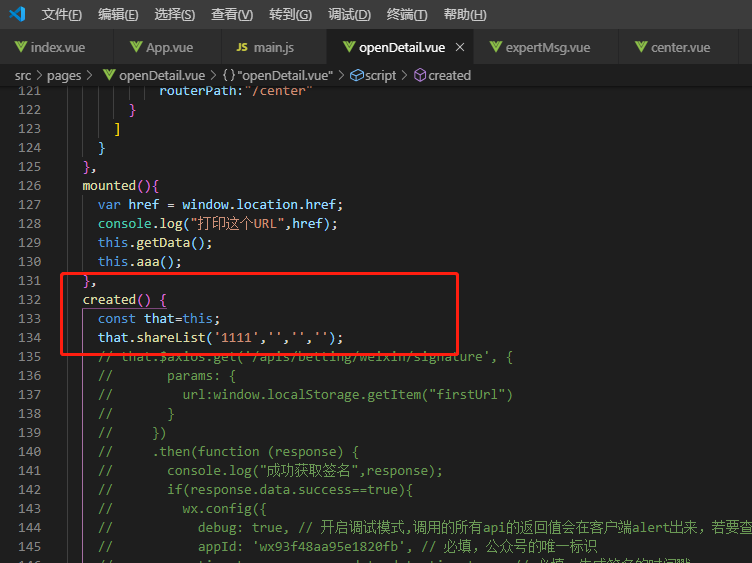The image size is (752, 563).
Task: Click the script breadcrumb
Action: pos(380,76)
